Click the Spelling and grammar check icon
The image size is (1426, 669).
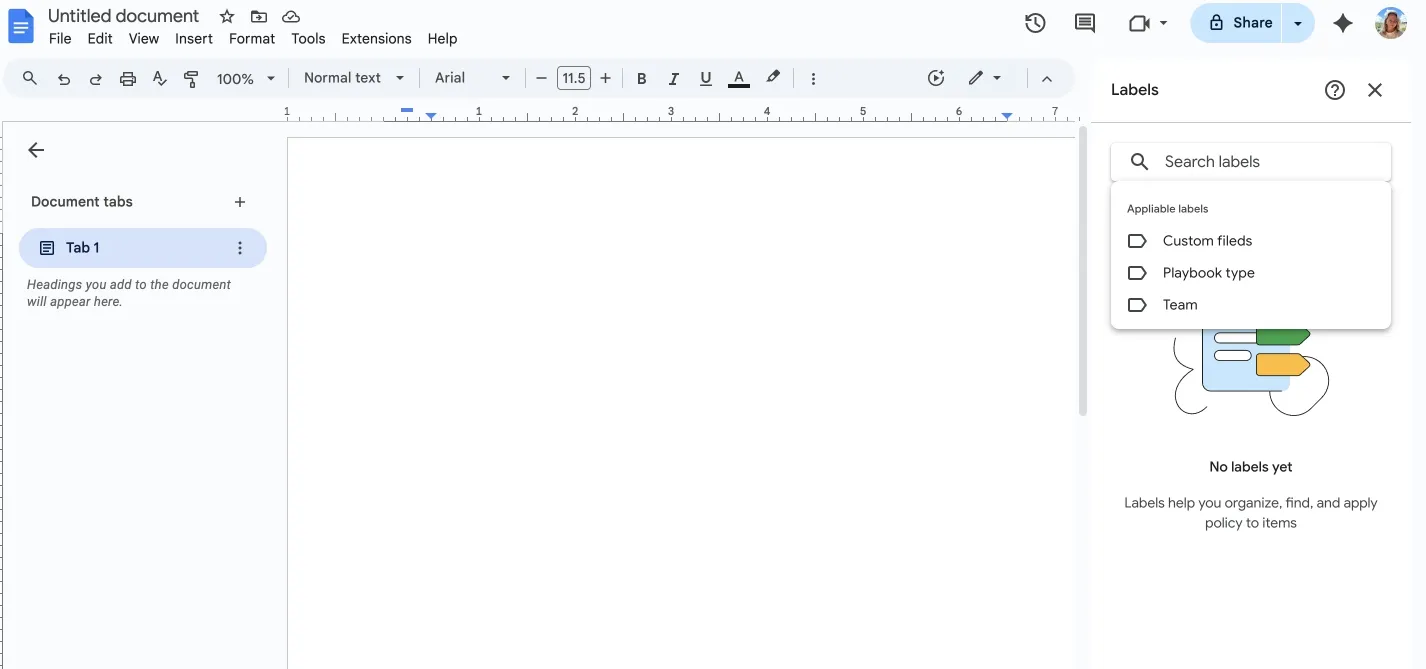[159, 77]
